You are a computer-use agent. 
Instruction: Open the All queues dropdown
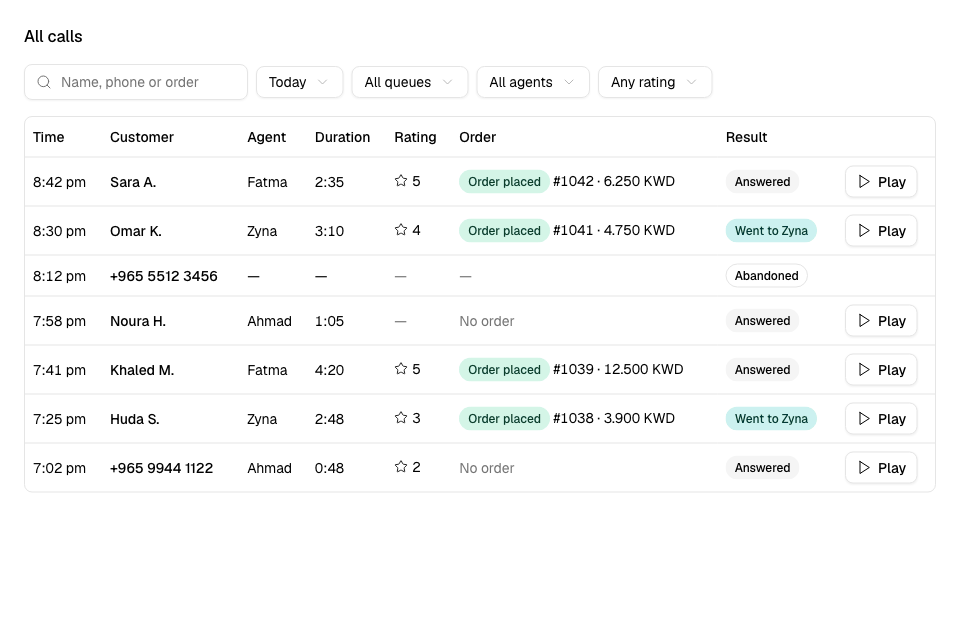(x=410, y=82)
